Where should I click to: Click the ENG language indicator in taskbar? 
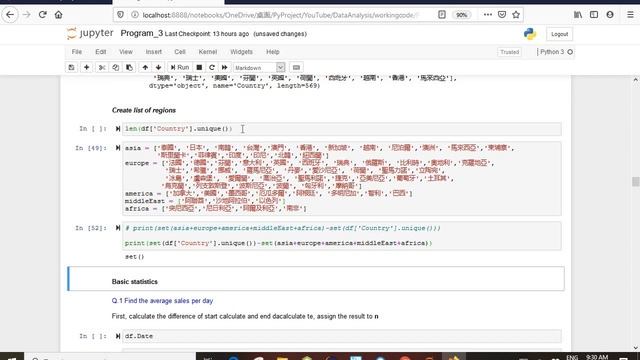(572, 357)
